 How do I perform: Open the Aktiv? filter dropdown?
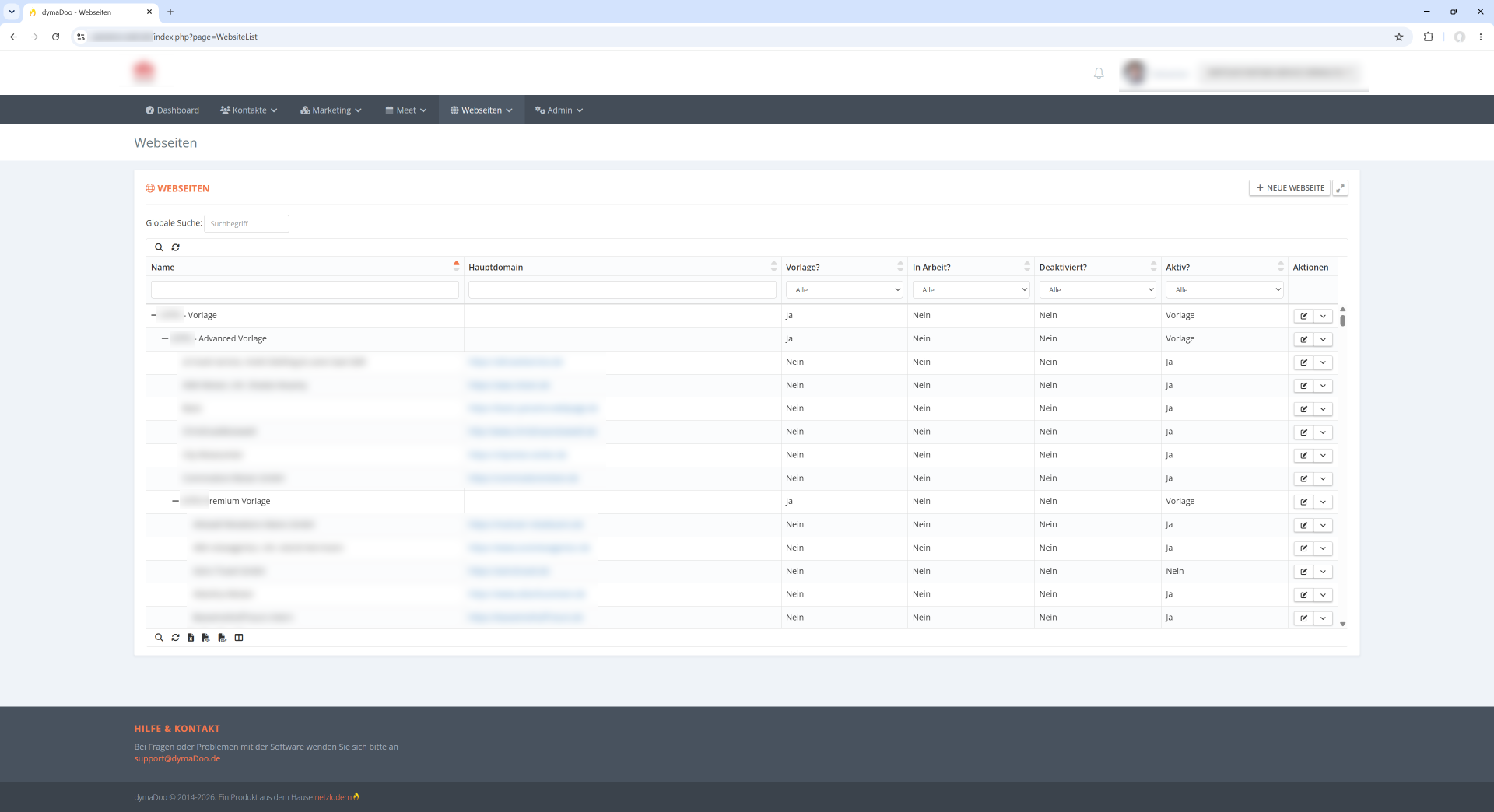1224,289
